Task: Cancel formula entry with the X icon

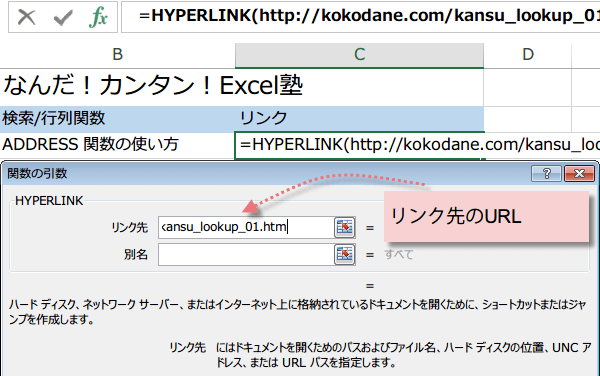Action: (x=26, y=17)
